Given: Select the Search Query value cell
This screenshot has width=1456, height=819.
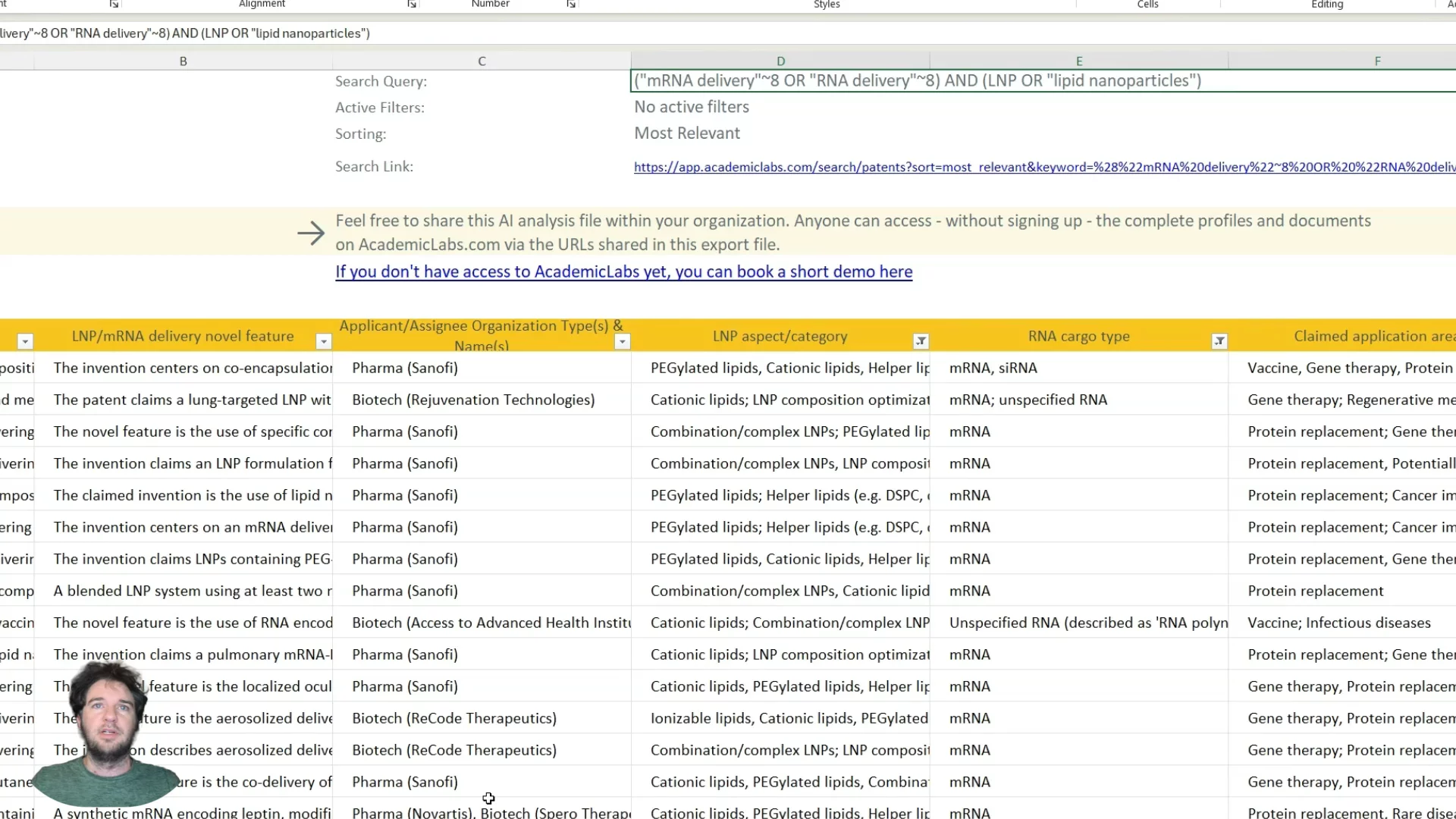Looking at the screenshot, I should 918,81.
